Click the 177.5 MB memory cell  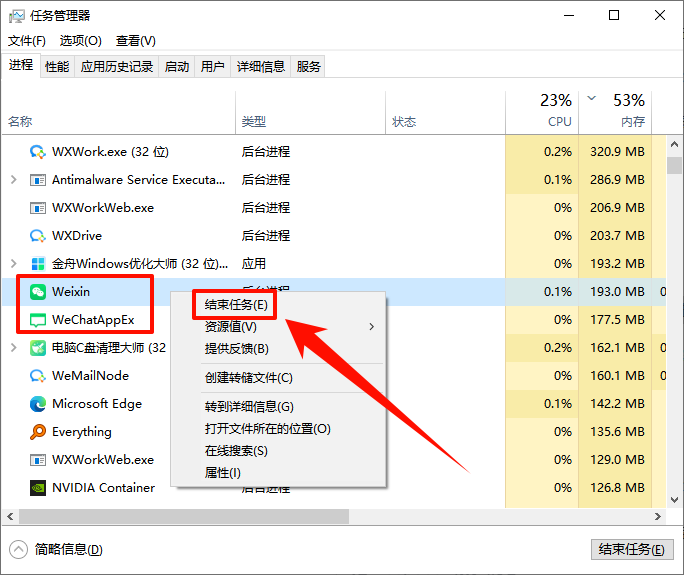click(x=617, y=320)
